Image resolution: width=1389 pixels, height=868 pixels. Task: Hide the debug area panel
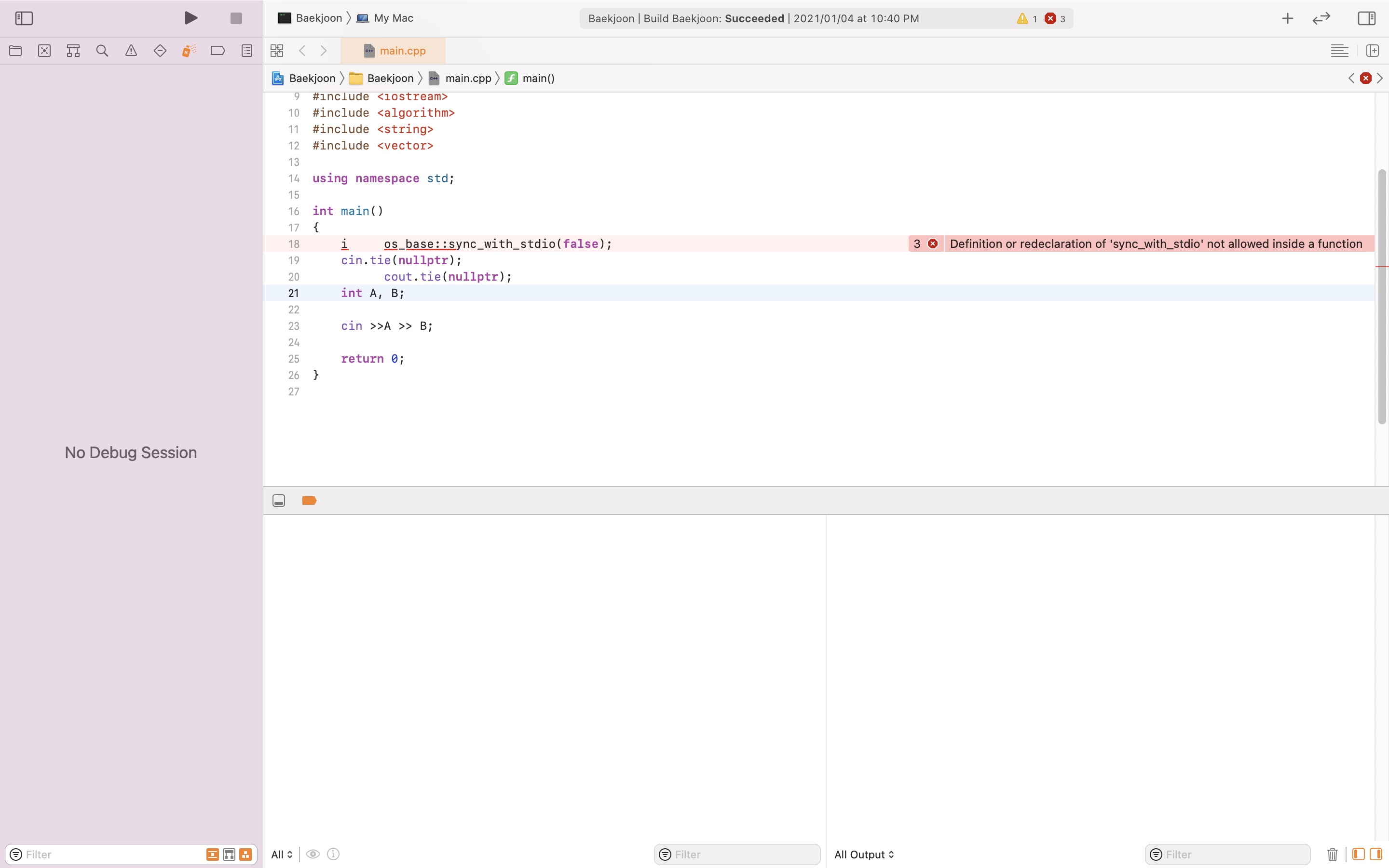(x=279, y=501)
